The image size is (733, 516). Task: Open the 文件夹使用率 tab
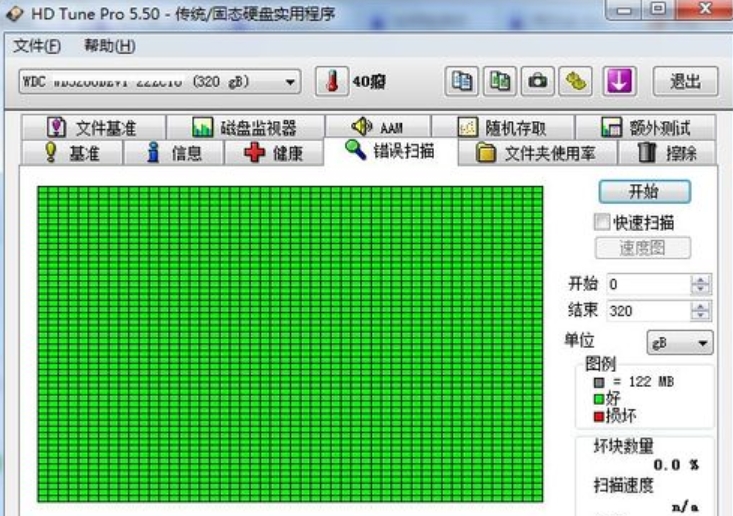pos(537,153)
